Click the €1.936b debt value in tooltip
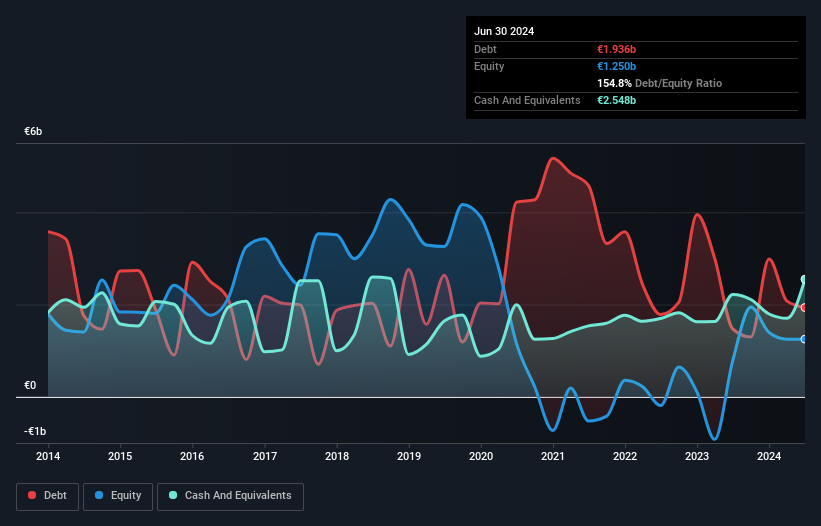 click(x=616, y=49)
